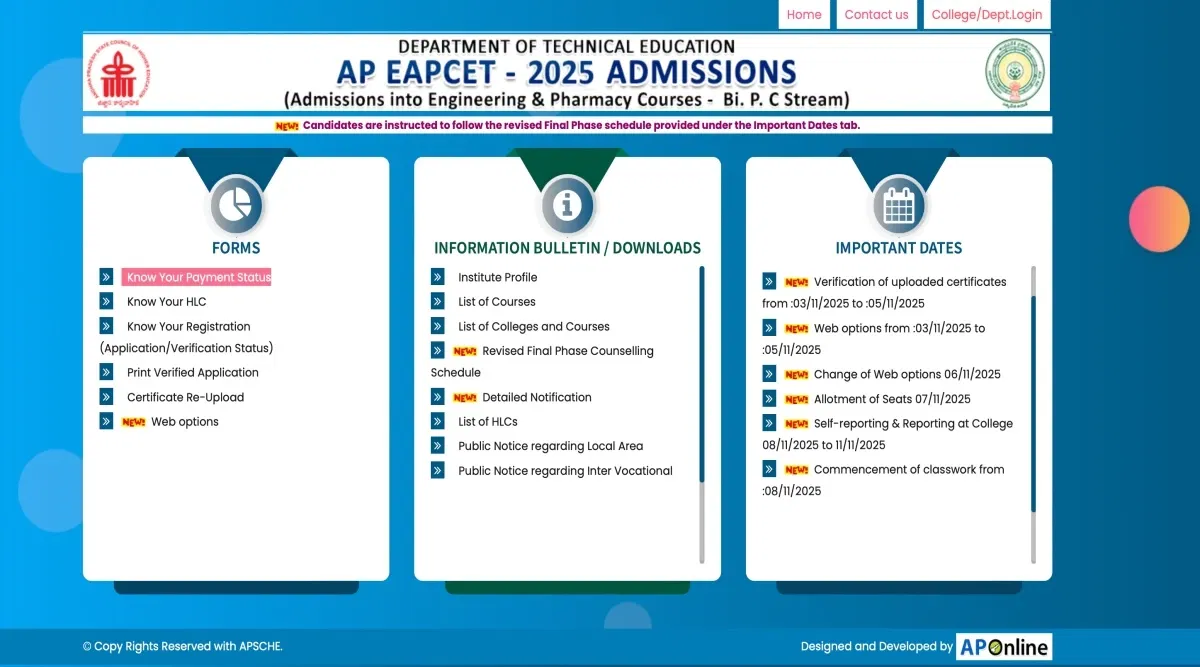1200x667 pixels.
Task: Click arrow icon beside Institute Profile
Action: tap(437, 277)
